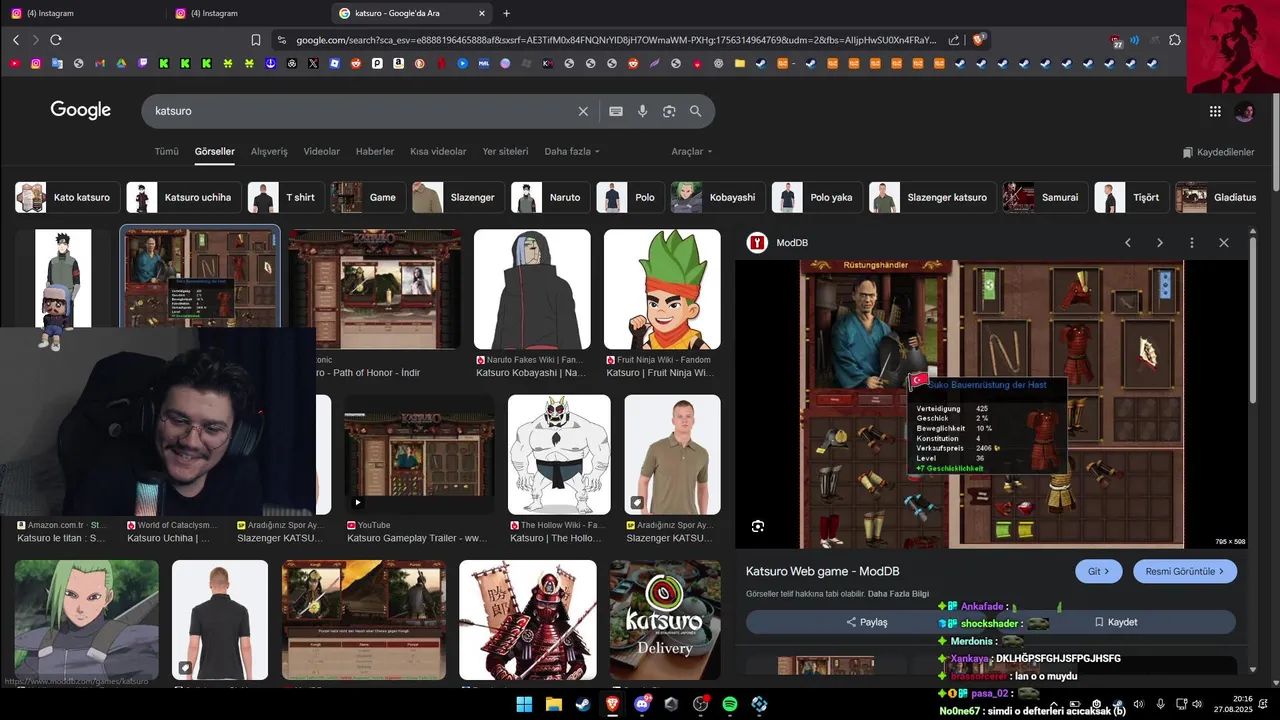
Task: Show next image in preview panel
Action: (1160, 243)
